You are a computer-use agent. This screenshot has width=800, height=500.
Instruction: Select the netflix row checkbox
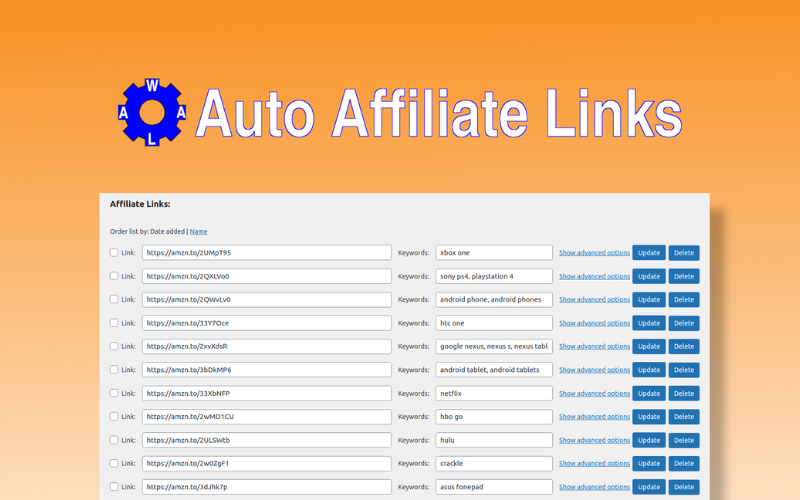pos(114,393)
